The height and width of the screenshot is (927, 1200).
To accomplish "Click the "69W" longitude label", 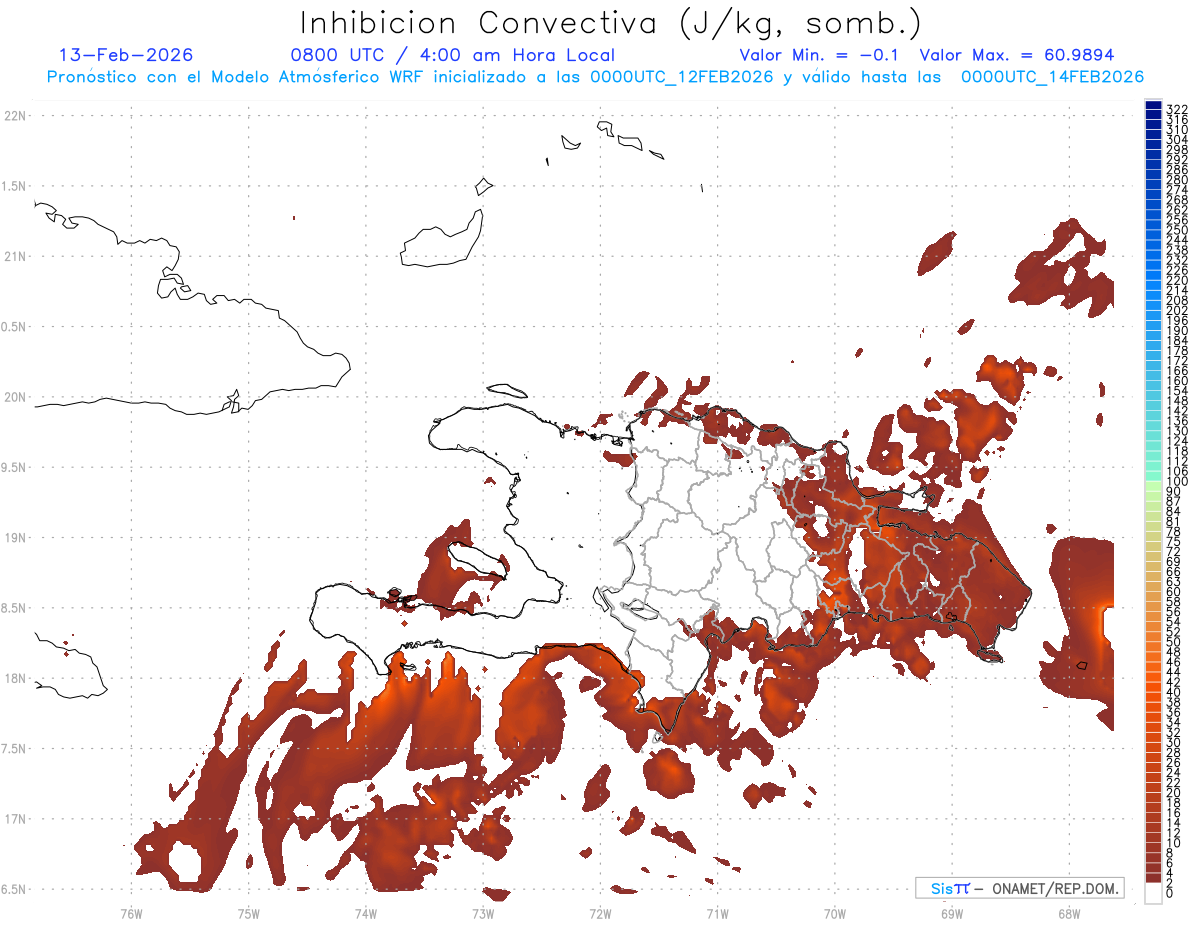I will coord(952,913).
